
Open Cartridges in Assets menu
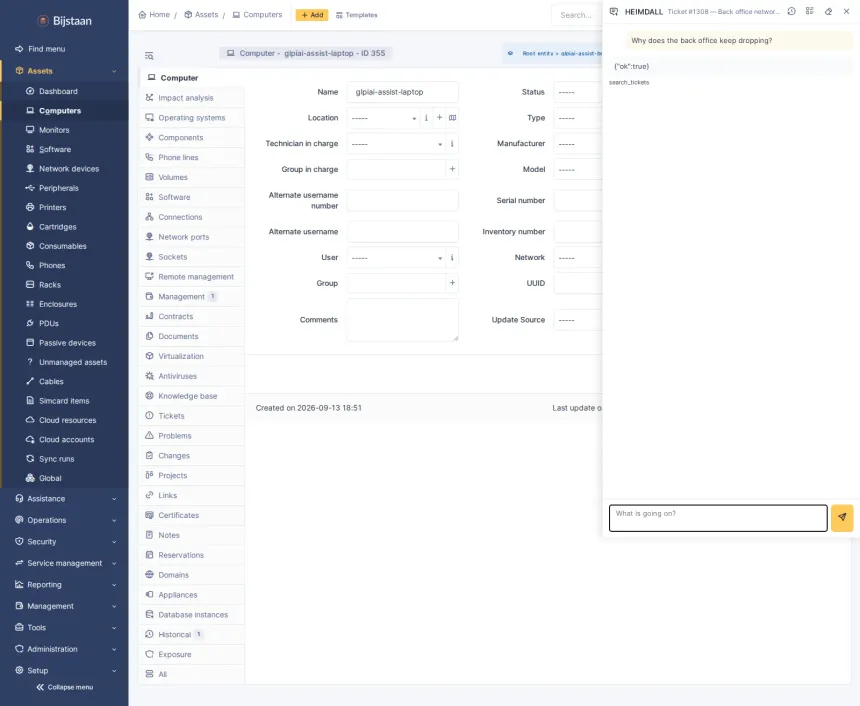[x=65, y=227]
